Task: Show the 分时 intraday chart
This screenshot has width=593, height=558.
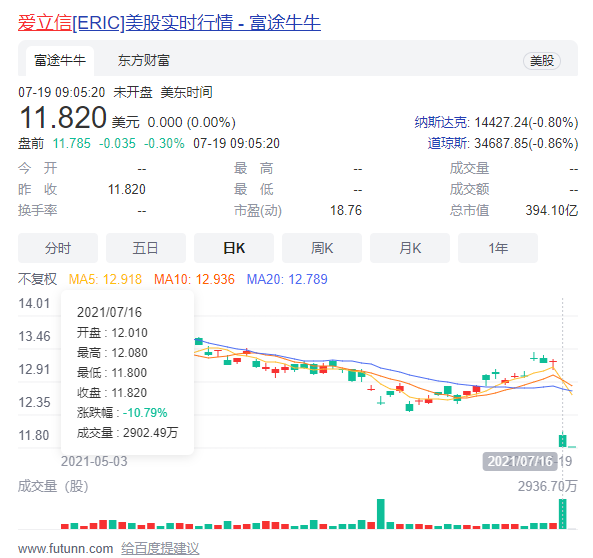Action: click(58, 248)
